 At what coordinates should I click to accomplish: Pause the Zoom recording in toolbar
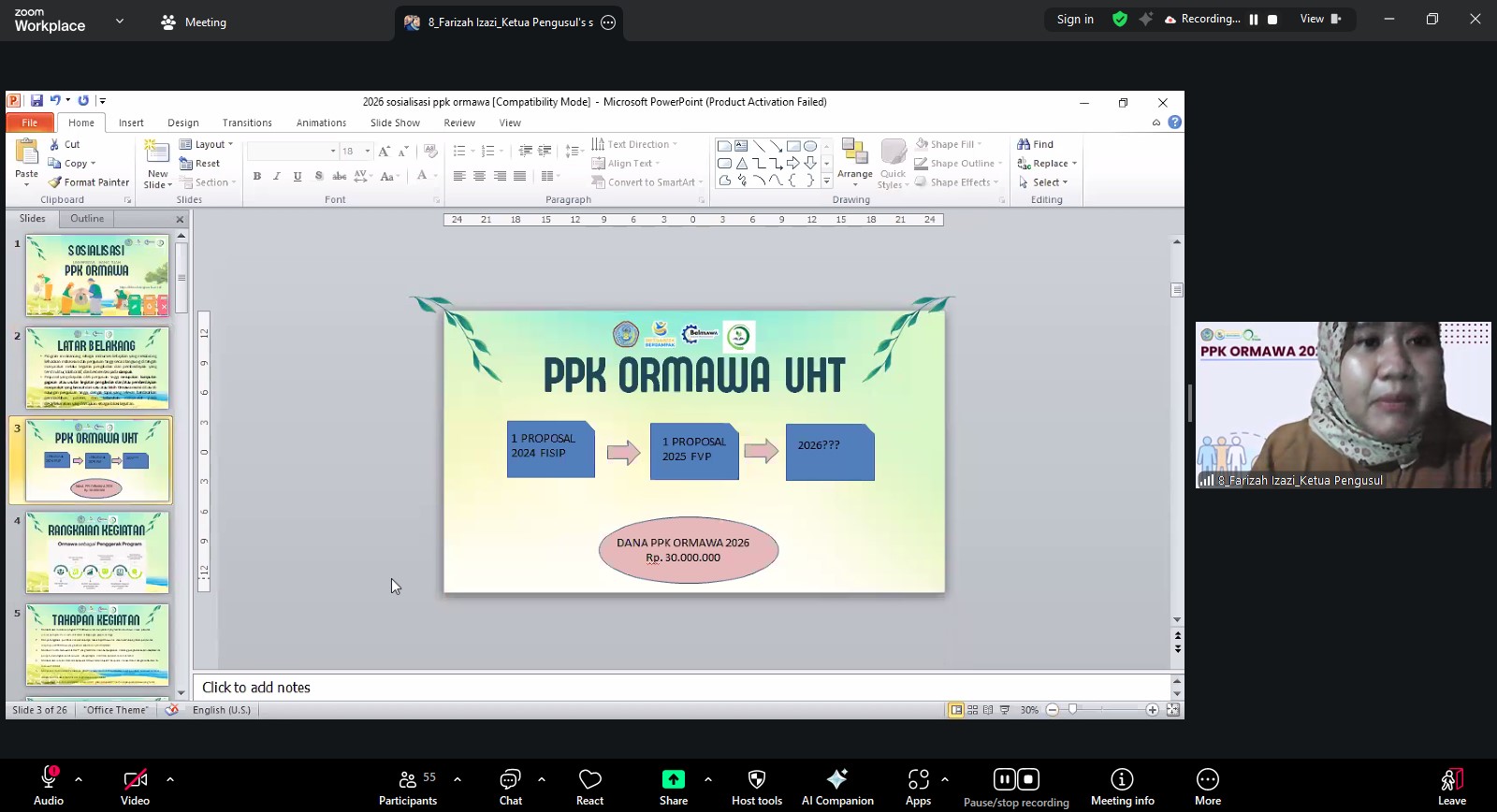[1004, 779]
